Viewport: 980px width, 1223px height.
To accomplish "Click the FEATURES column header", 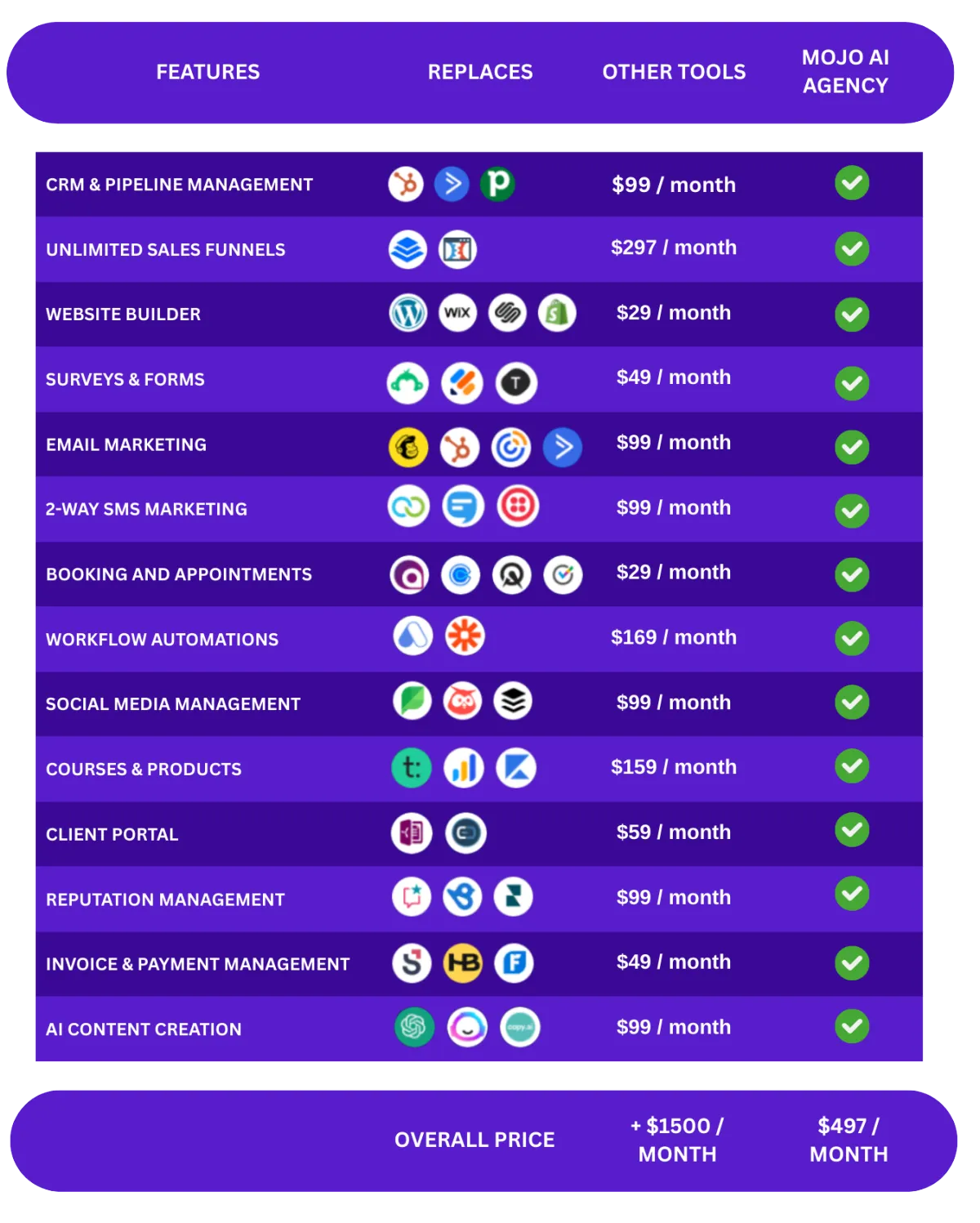I will [208, 72].
